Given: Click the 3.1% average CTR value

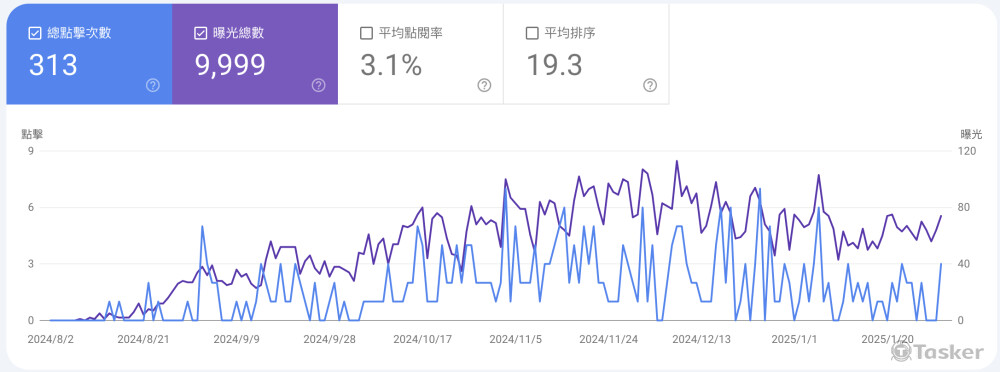Looking at the screenshot, I should tap(391, 65).
